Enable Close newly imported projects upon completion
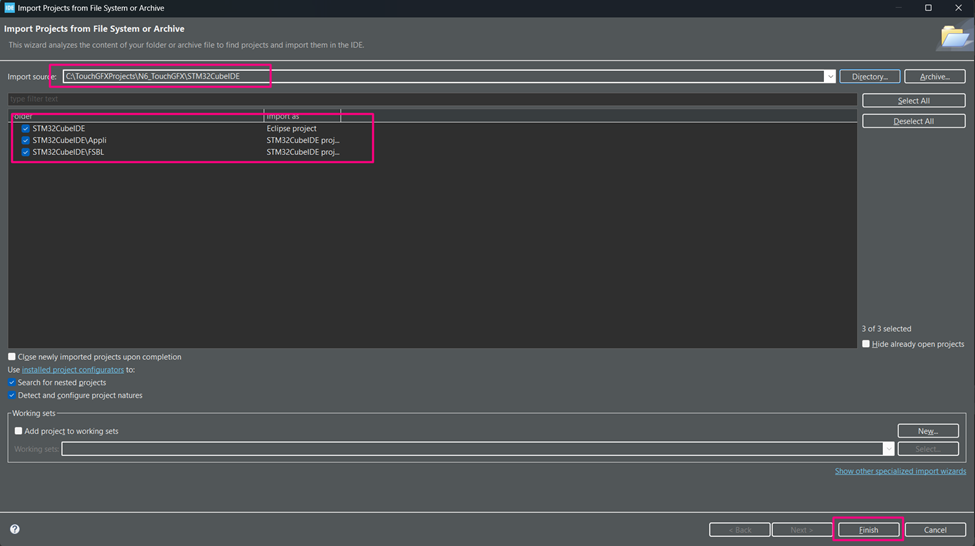Screen dimensions: 975x546 (12, 357)
